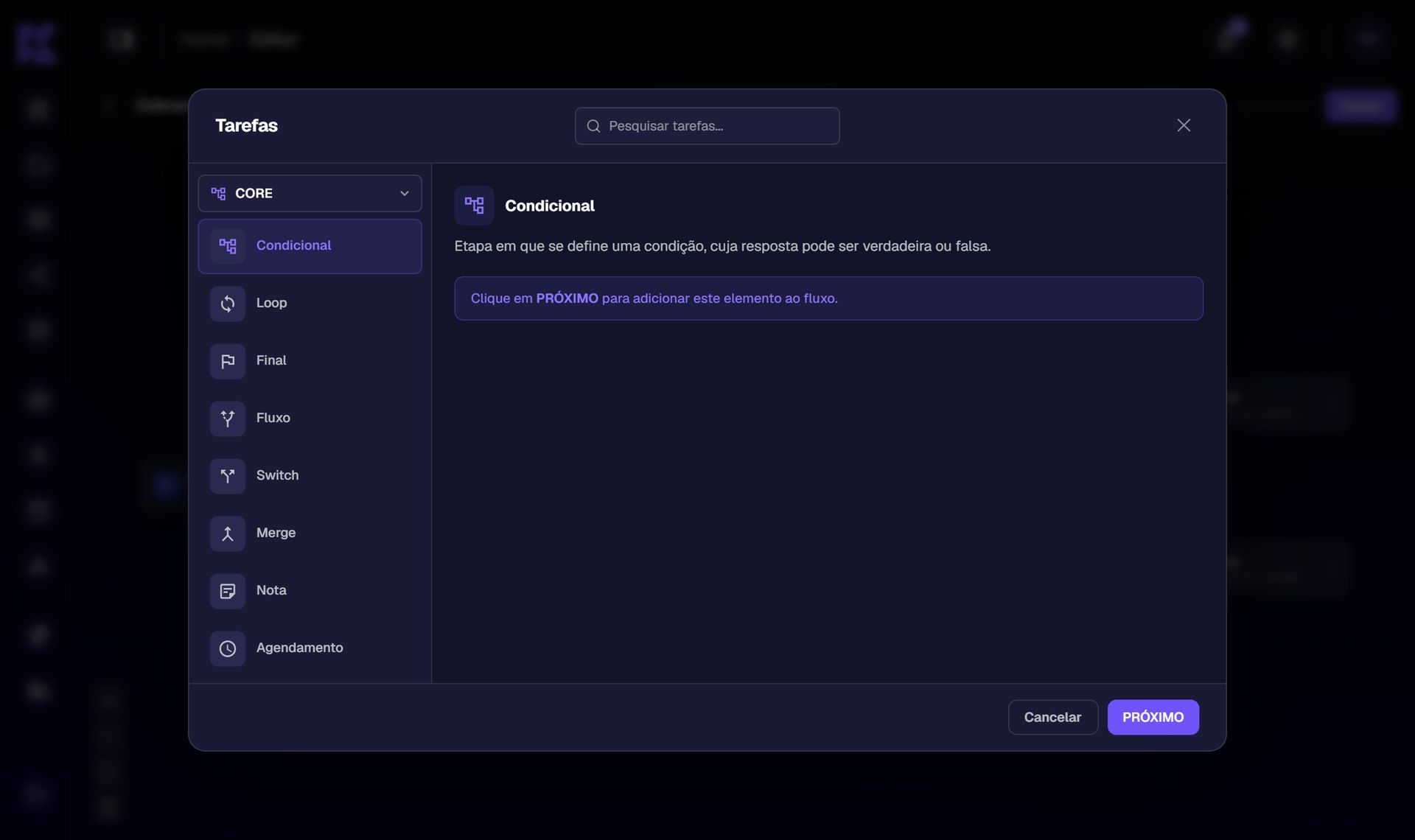Pick the Fluxo task
This screenshot has height=840, width=1415.
click(310, 419)
